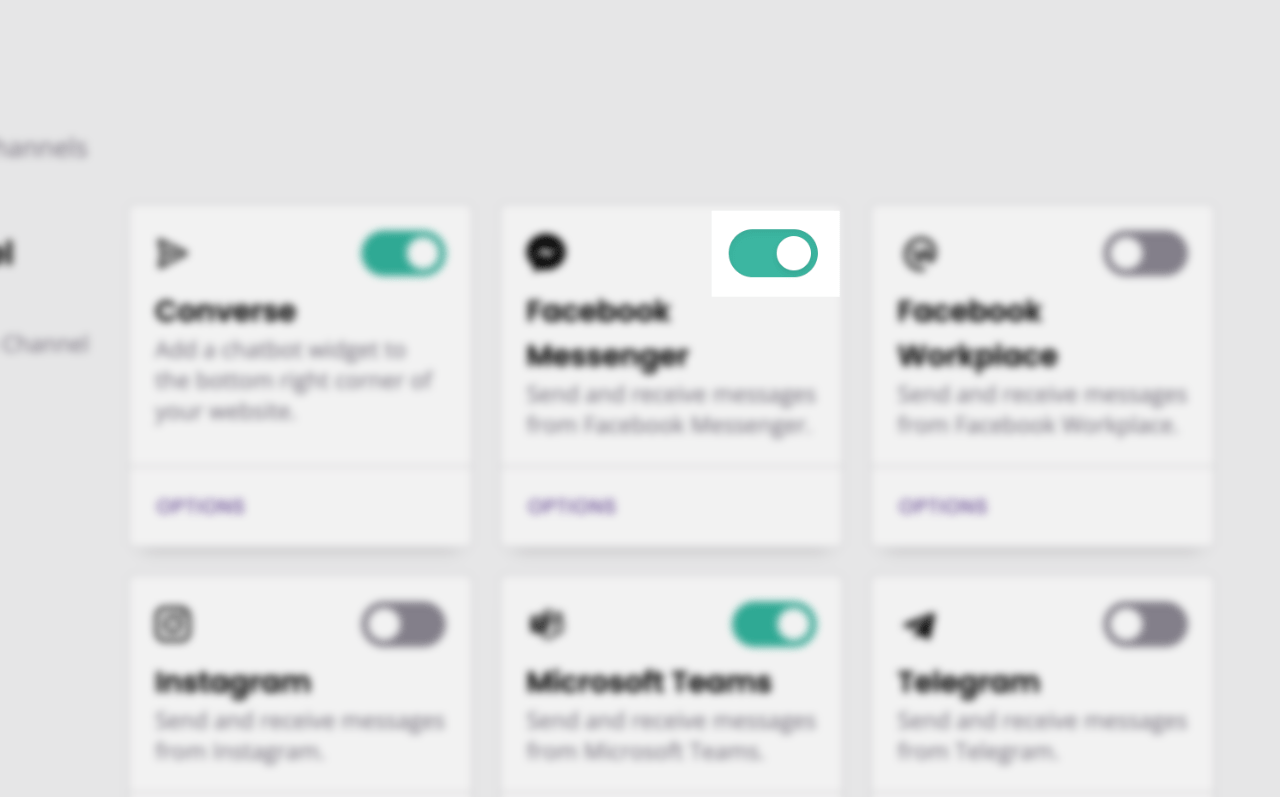Click the Telegram card title
This screenshot has width=1280, height=797.
(x=969, y=683)
